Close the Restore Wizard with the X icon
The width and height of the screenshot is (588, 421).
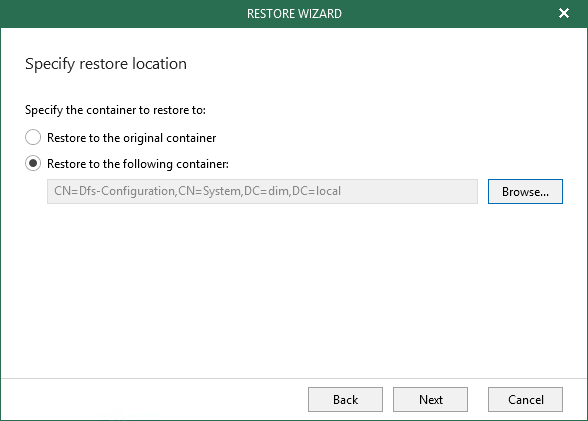564,13
